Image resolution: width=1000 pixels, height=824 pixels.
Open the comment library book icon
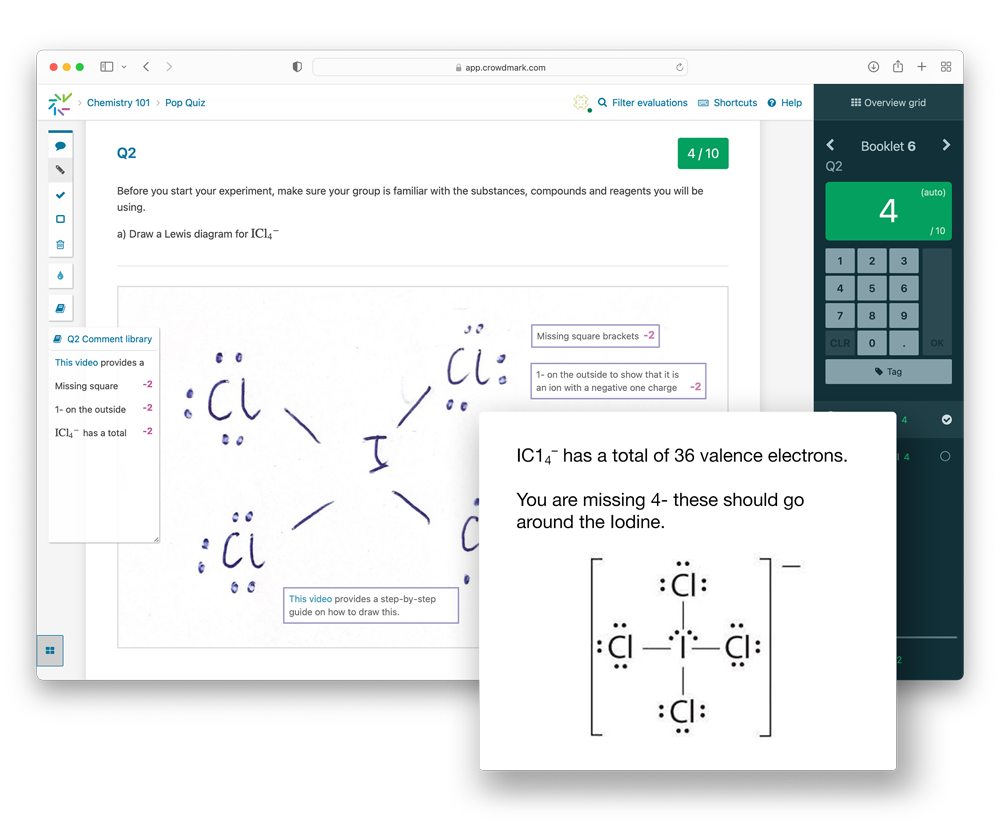pyautogui.click(x=60, y=308)
